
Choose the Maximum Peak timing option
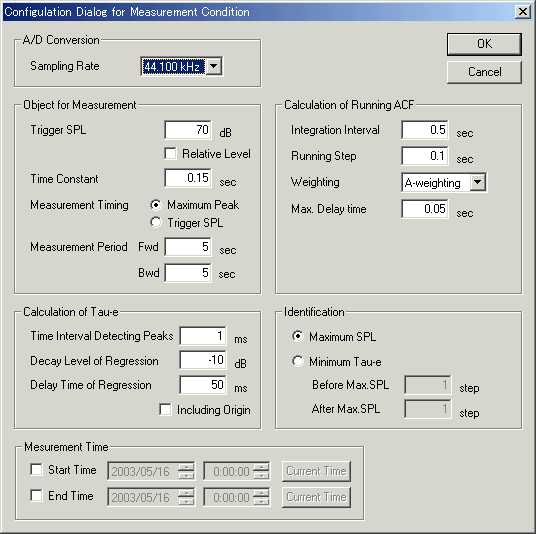click(156, 205)
